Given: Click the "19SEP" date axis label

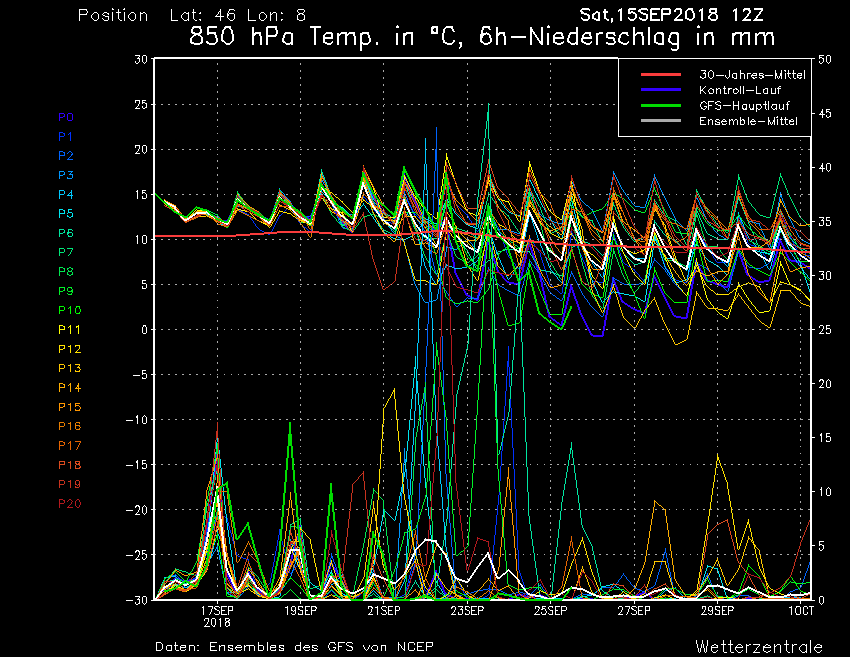Looking at the screenshot, I should pos(301,610).
